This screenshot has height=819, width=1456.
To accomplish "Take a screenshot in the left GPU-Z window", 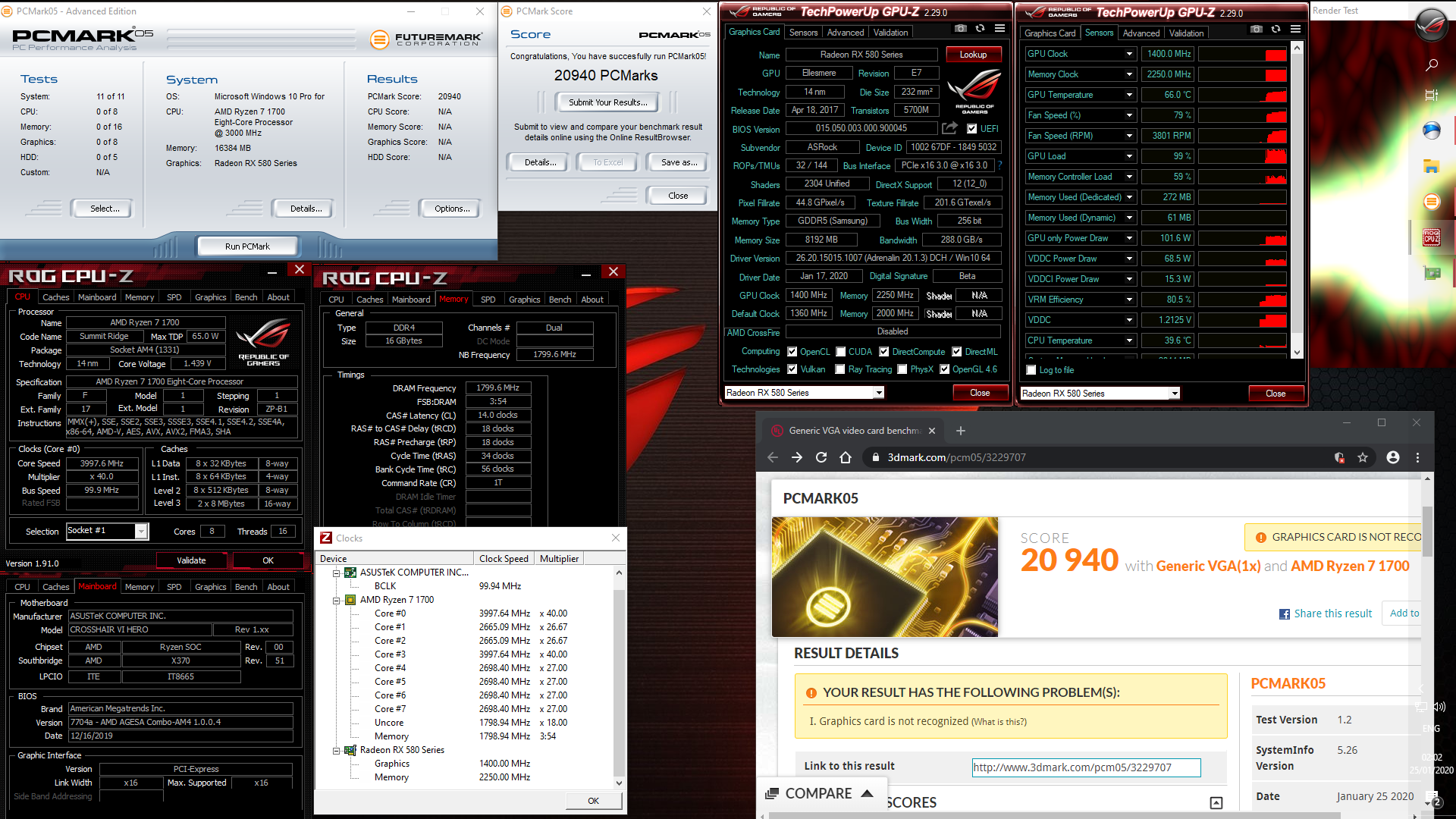I will 961,29.
